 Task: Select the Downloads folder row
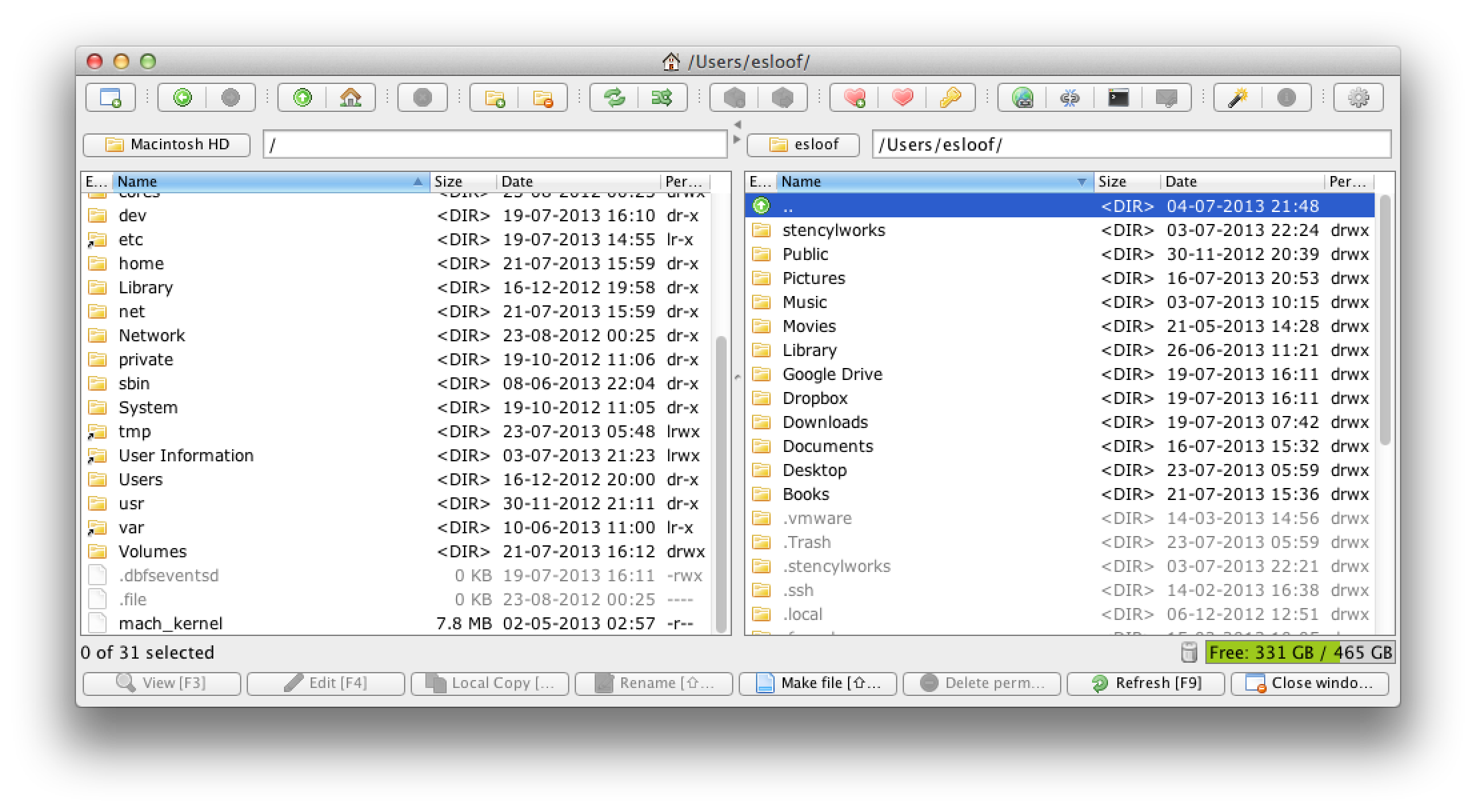click(x=1060, y=422)
